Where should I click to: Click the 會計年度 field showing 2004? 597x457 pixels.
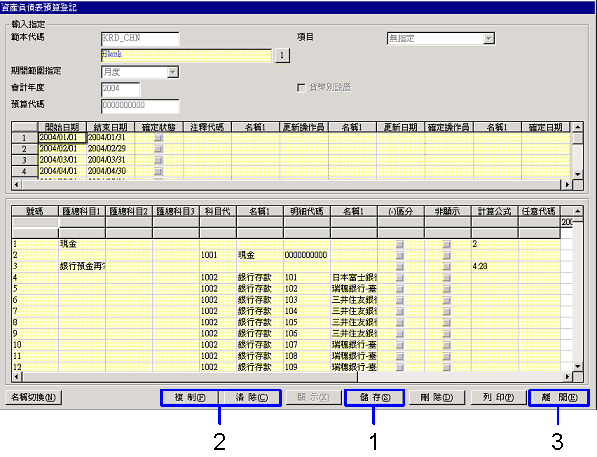click(x=120, y=89)
